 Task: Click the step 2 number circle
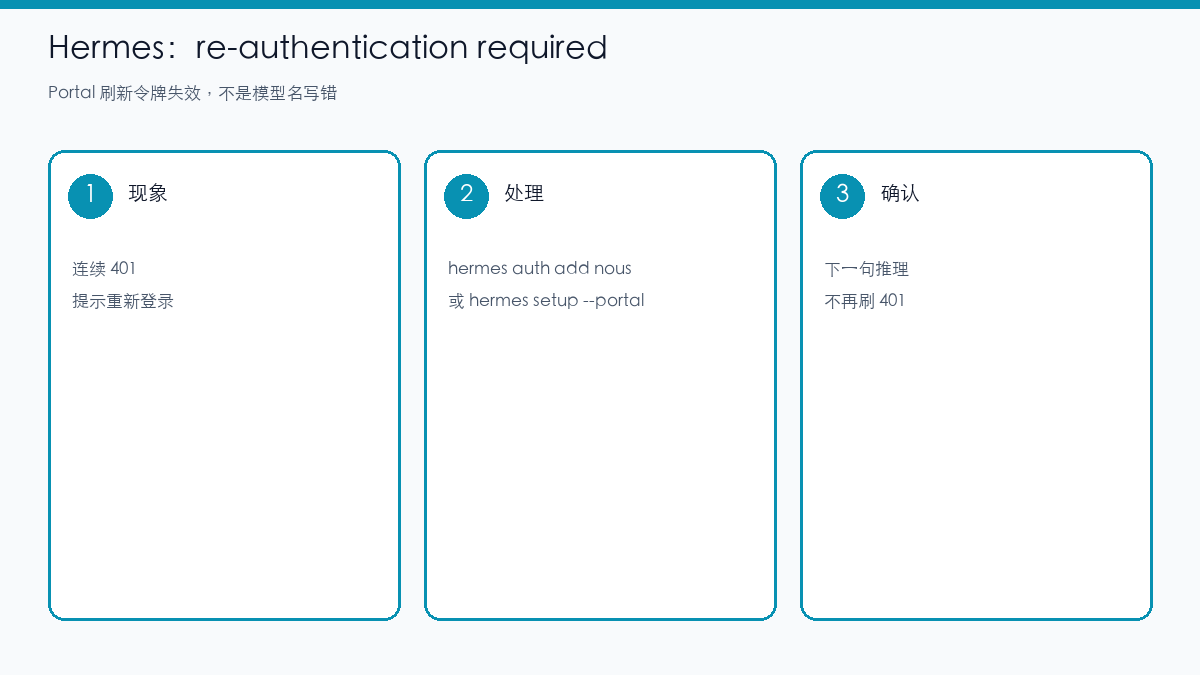click(x=467, y=195)
